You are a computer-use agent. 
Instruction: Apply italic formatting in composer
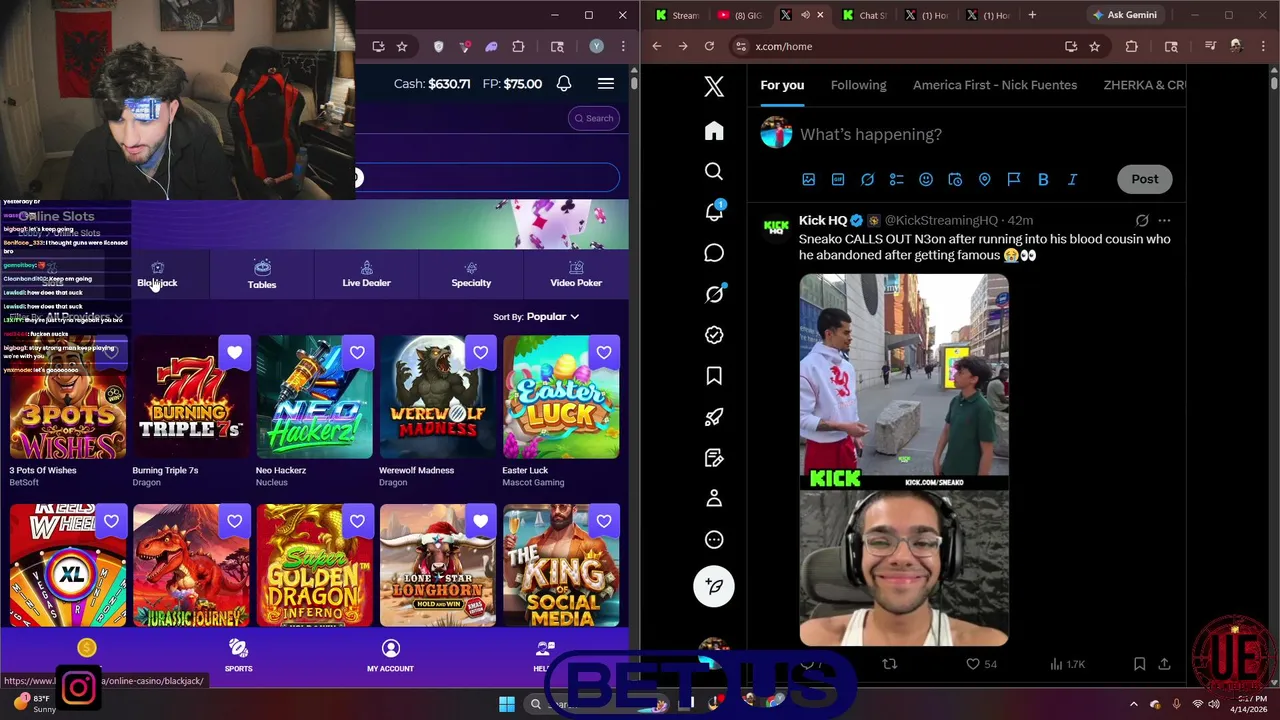click(1072, 179)
